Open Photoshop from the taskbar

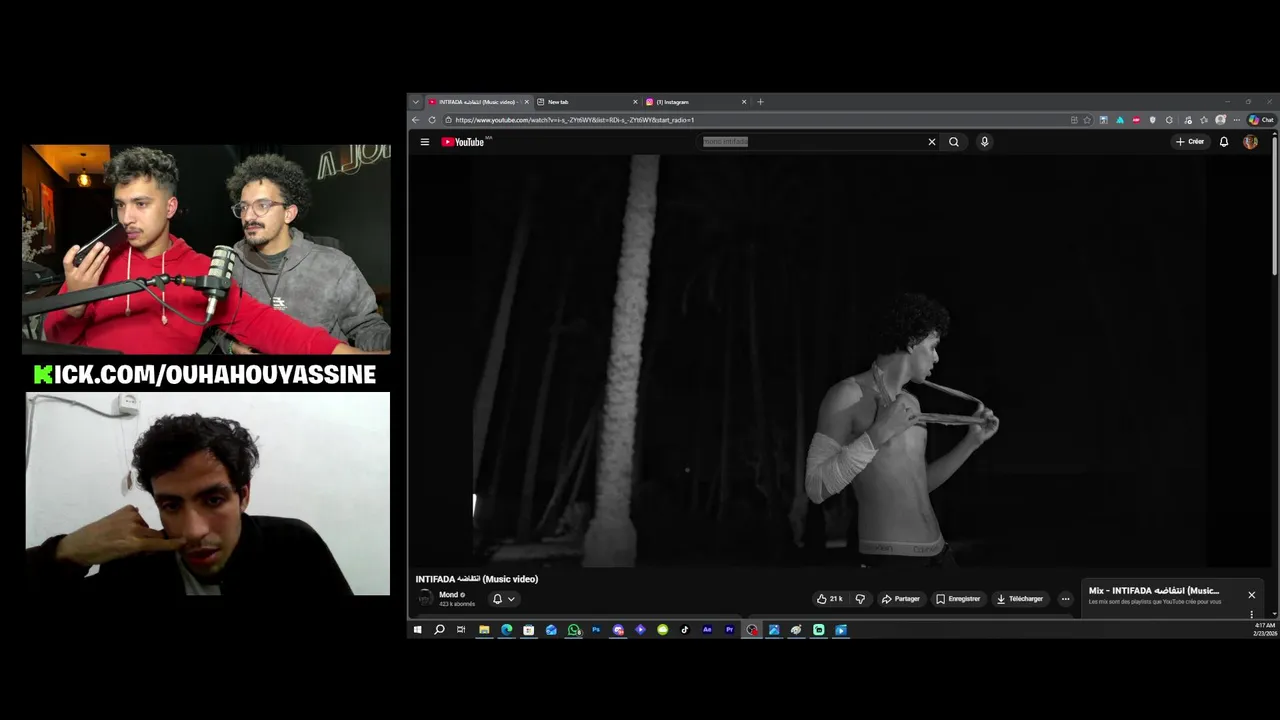596,630
